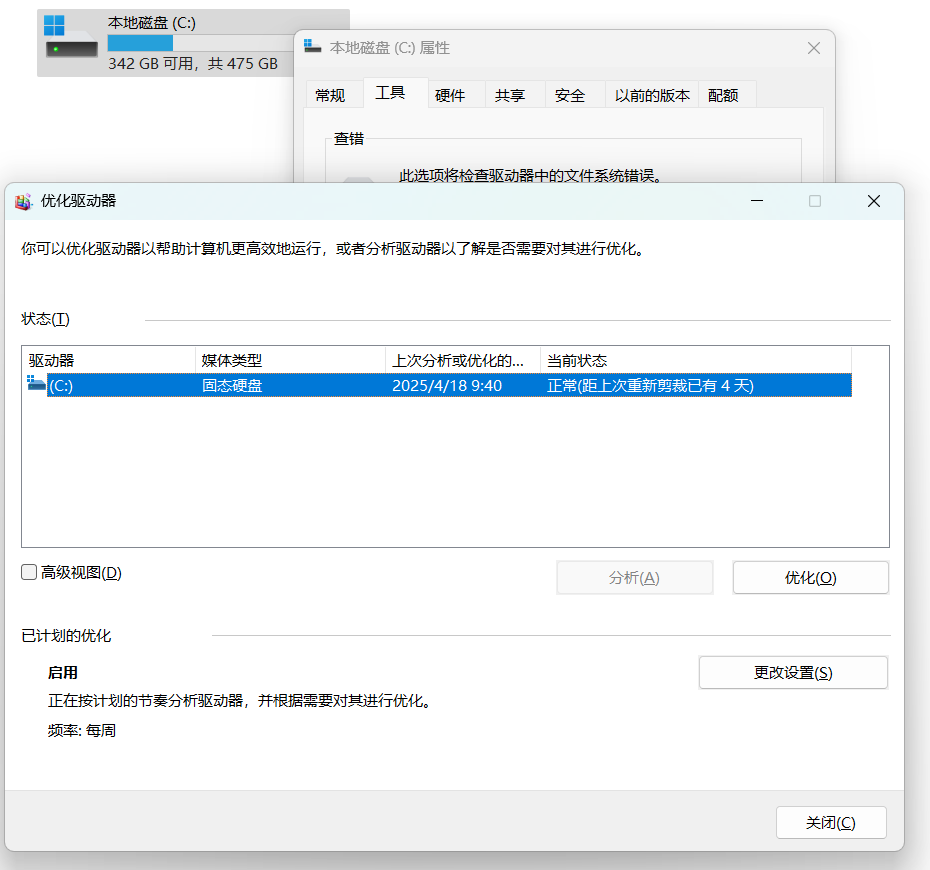930x870 pixels.
Task: Close the 优化驱动器 window
Action: tap(874, 201)
